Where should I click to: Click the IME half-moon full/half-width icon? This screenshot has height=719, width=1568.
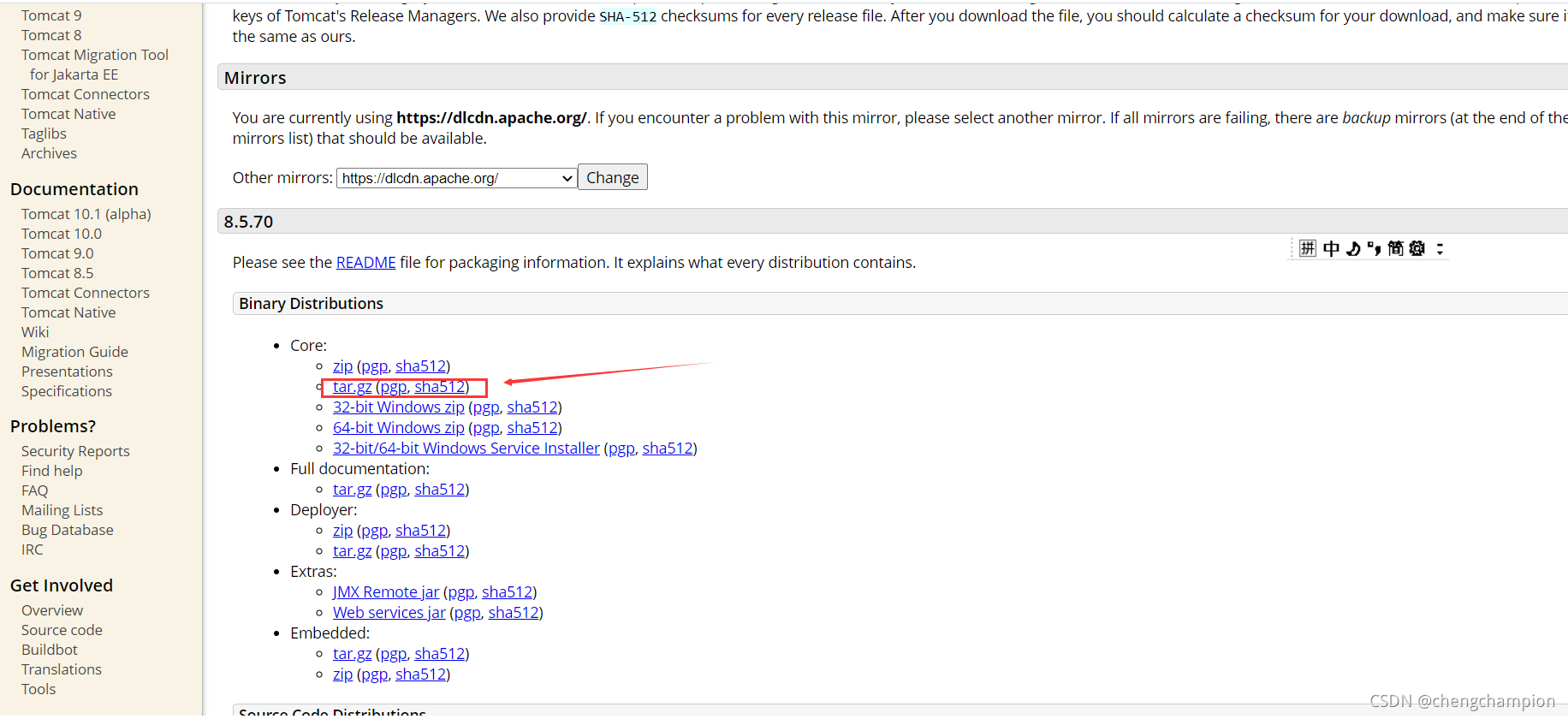(1353, 248)
